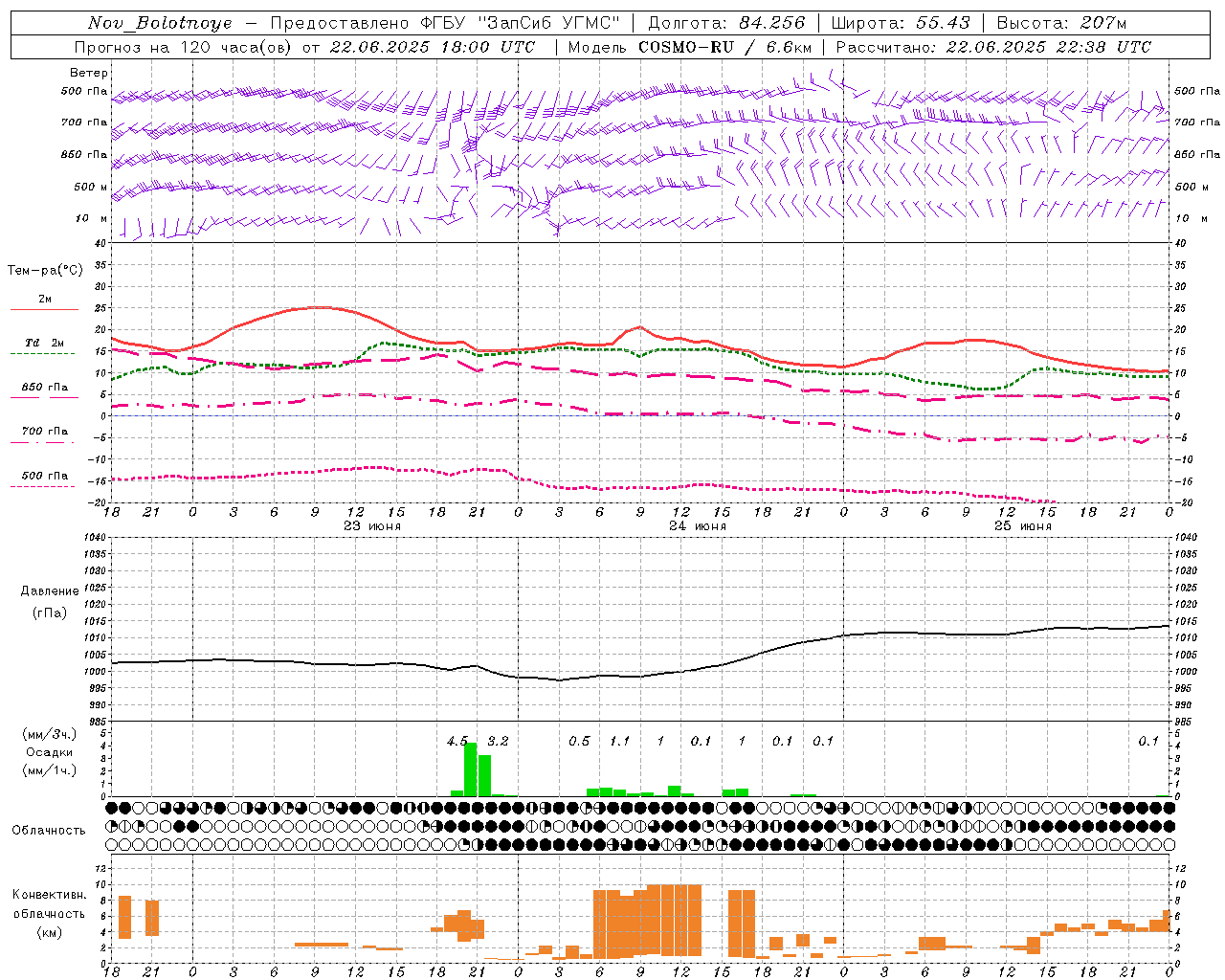This screenshot has width=1225, height=980.
Task: Click the forecast start date 22.06.2025 18:00 UTC
Action: [x=433, y=47]
